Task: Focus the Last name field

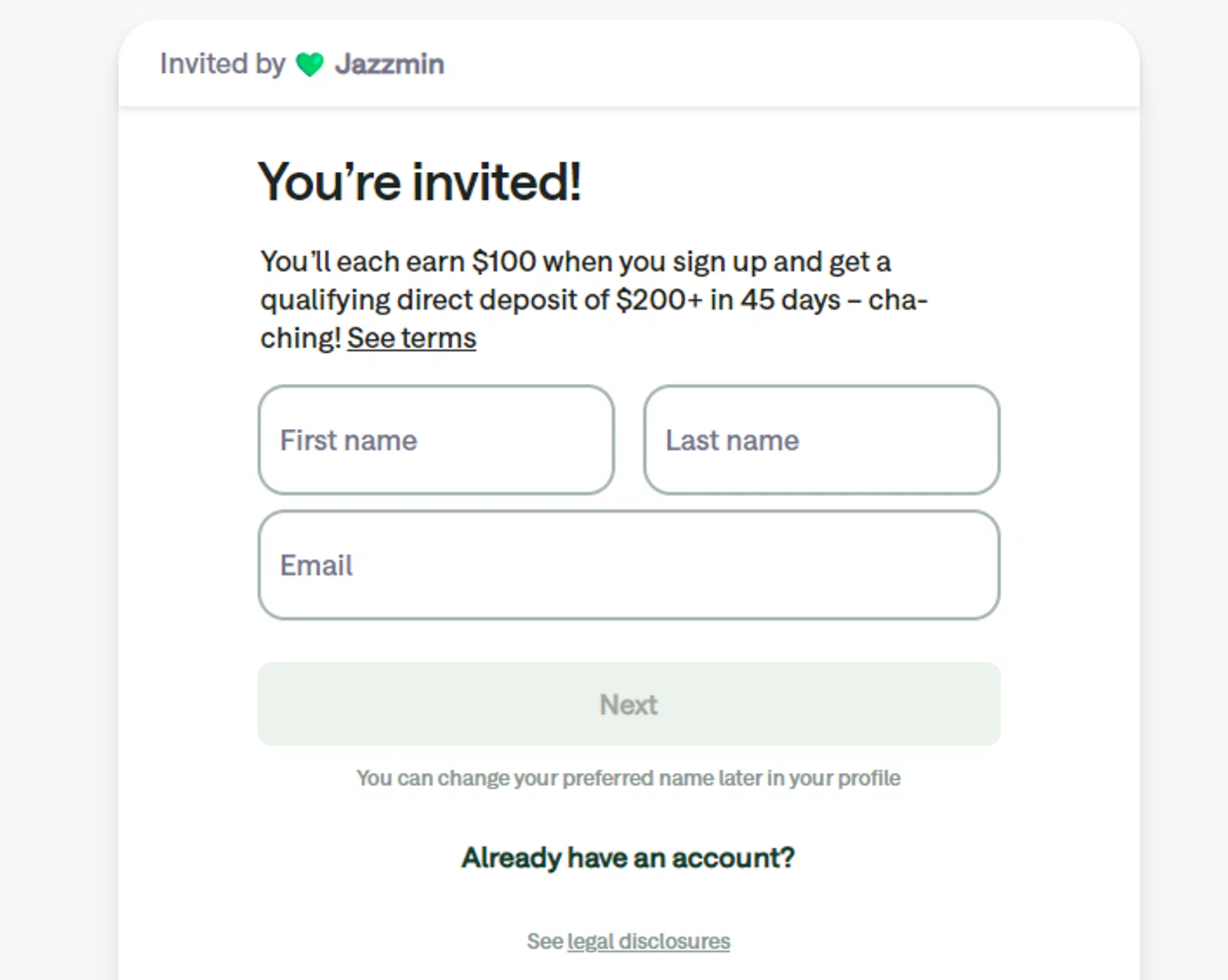Action: click(821, 440)
